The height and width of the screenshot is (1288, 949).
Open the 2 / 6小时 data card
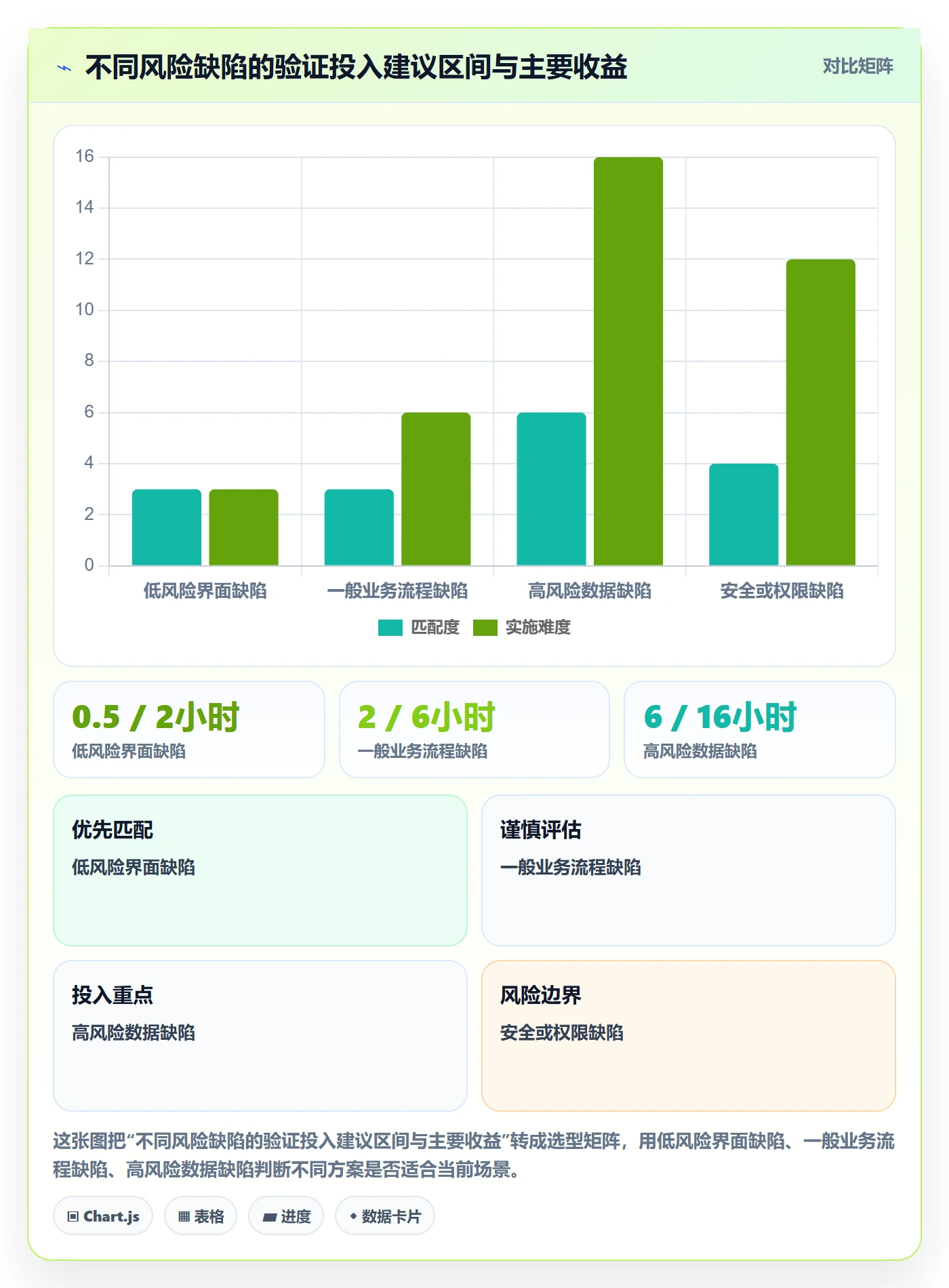pos(474,729)
